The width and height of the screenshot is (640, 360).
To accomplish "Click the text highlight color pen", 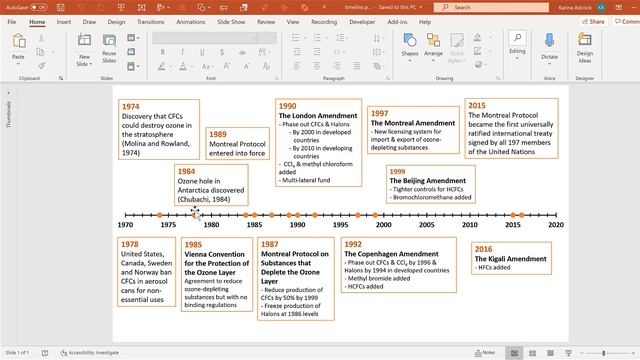I will pyautogui.click(x=162, y=66).
